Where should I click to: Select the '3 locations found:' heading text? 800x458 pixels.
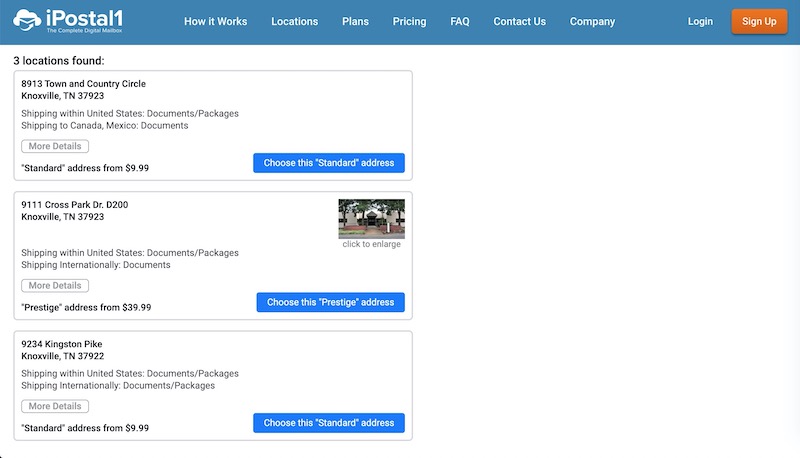pos(59,61)
